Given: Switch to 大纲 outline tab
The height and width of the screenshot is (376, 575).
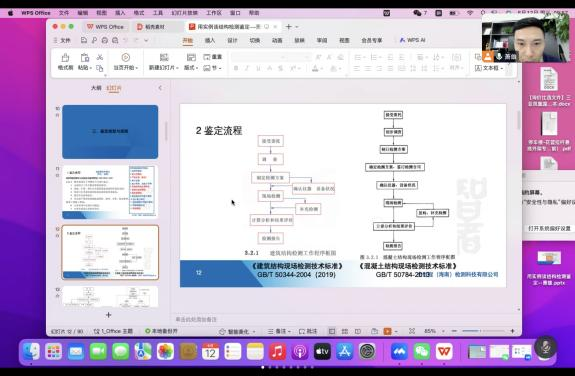Looking at the screenshot, I should pos(96,88).
